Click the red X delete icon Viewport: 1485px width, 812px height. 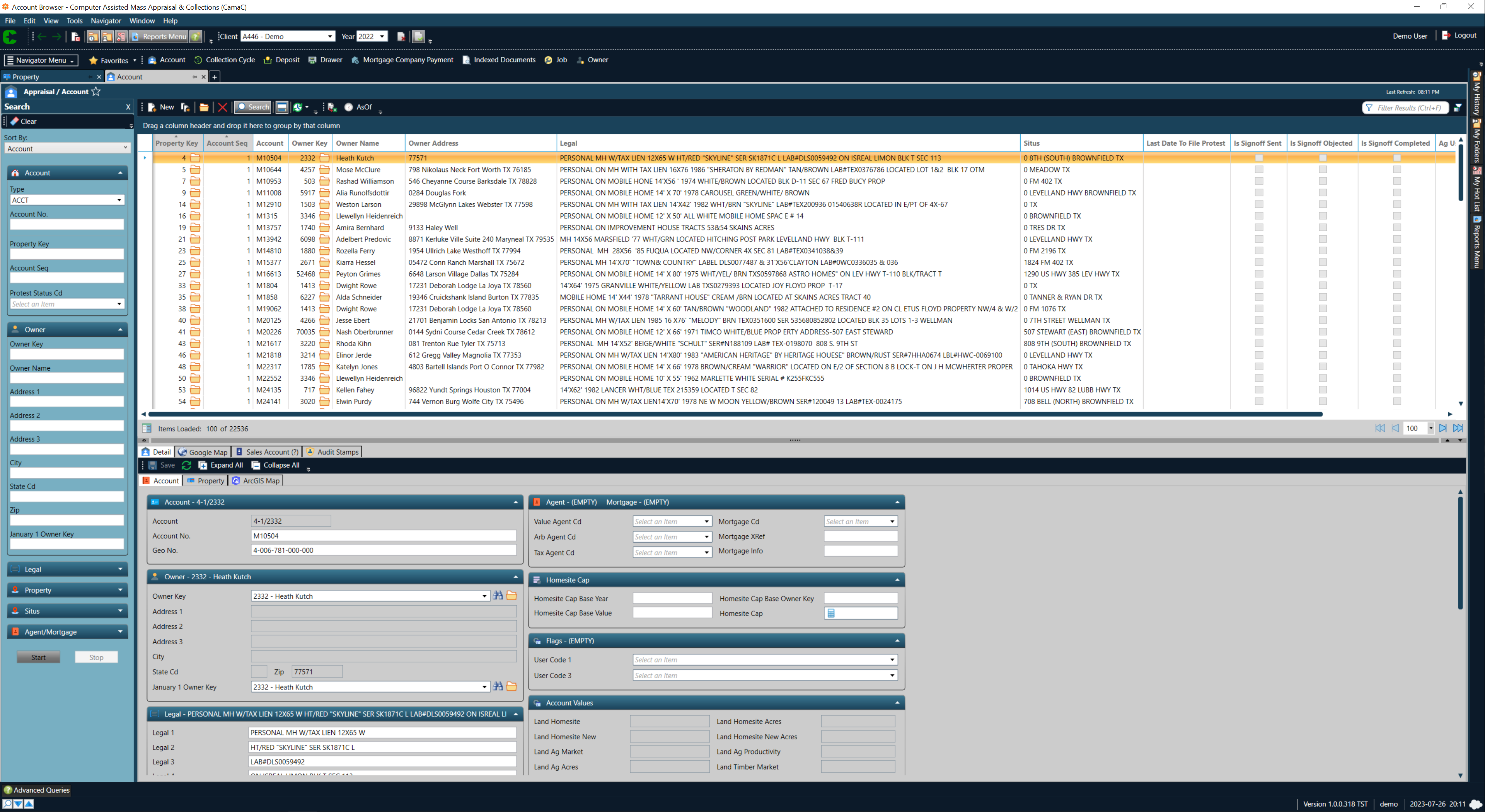tap(223, 107)
